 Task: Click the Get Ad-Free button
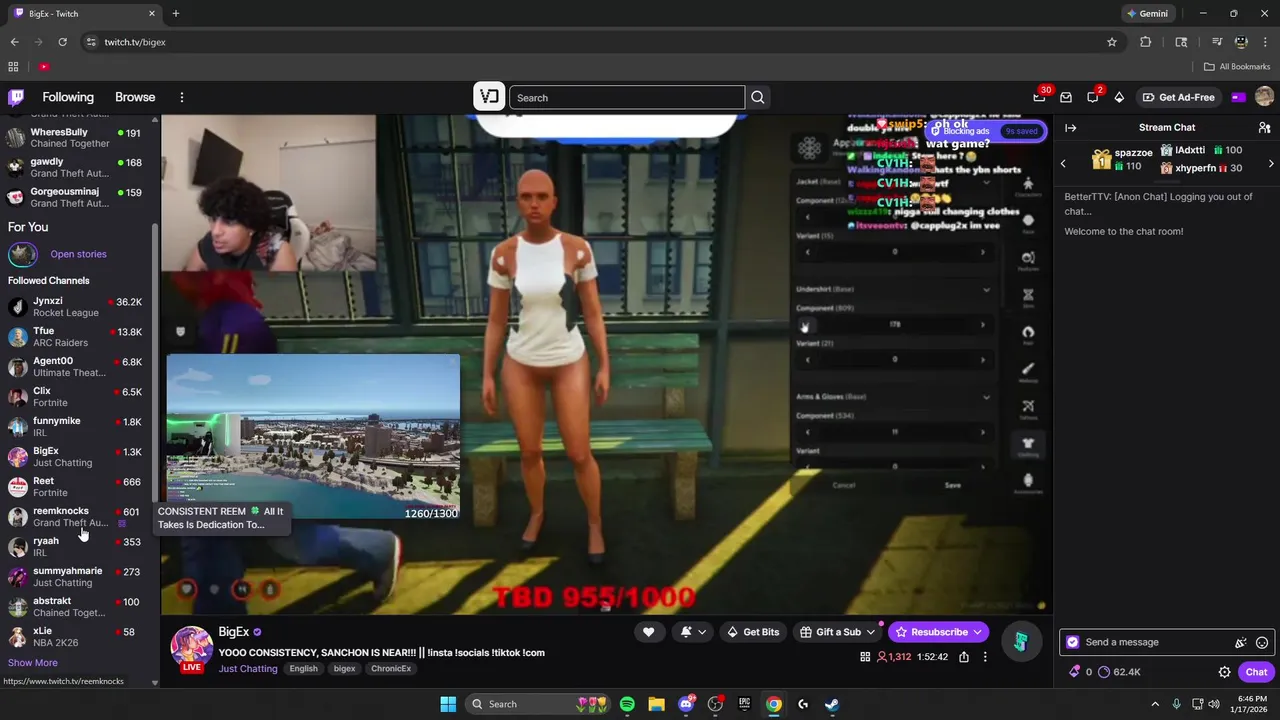click(1178, 97)
